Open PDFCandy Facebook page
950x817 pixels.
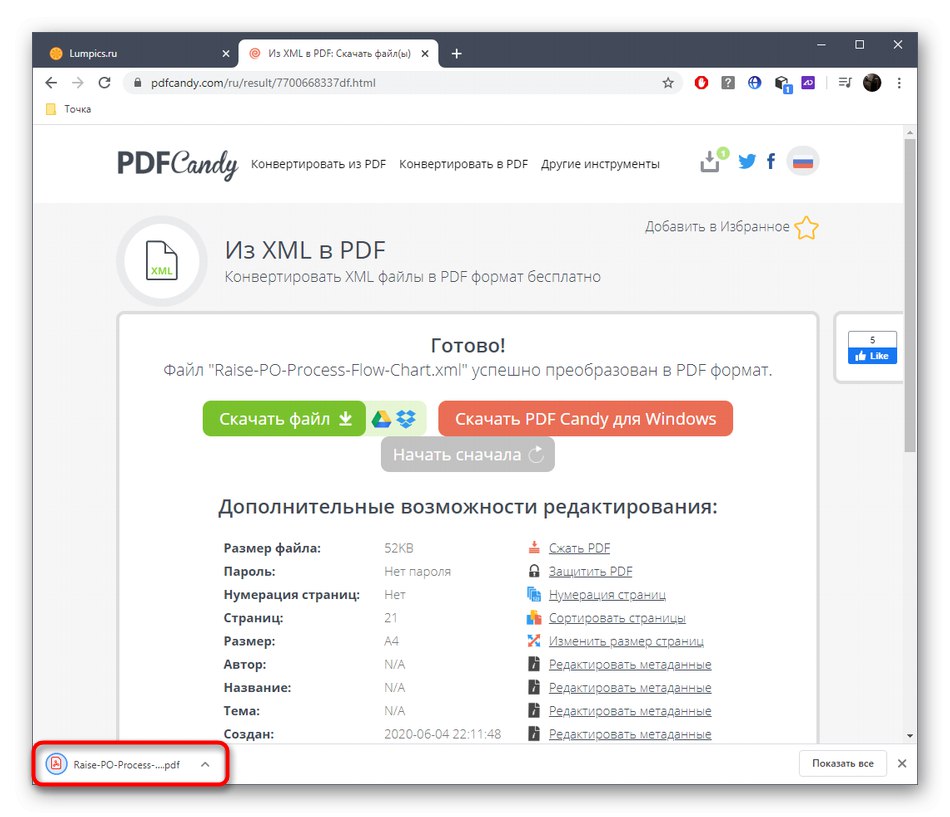pos(771,161)
